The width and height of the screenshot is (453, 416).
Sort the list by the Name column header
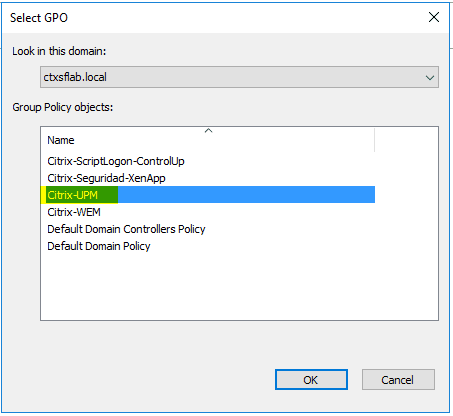[x=208, y=140]
